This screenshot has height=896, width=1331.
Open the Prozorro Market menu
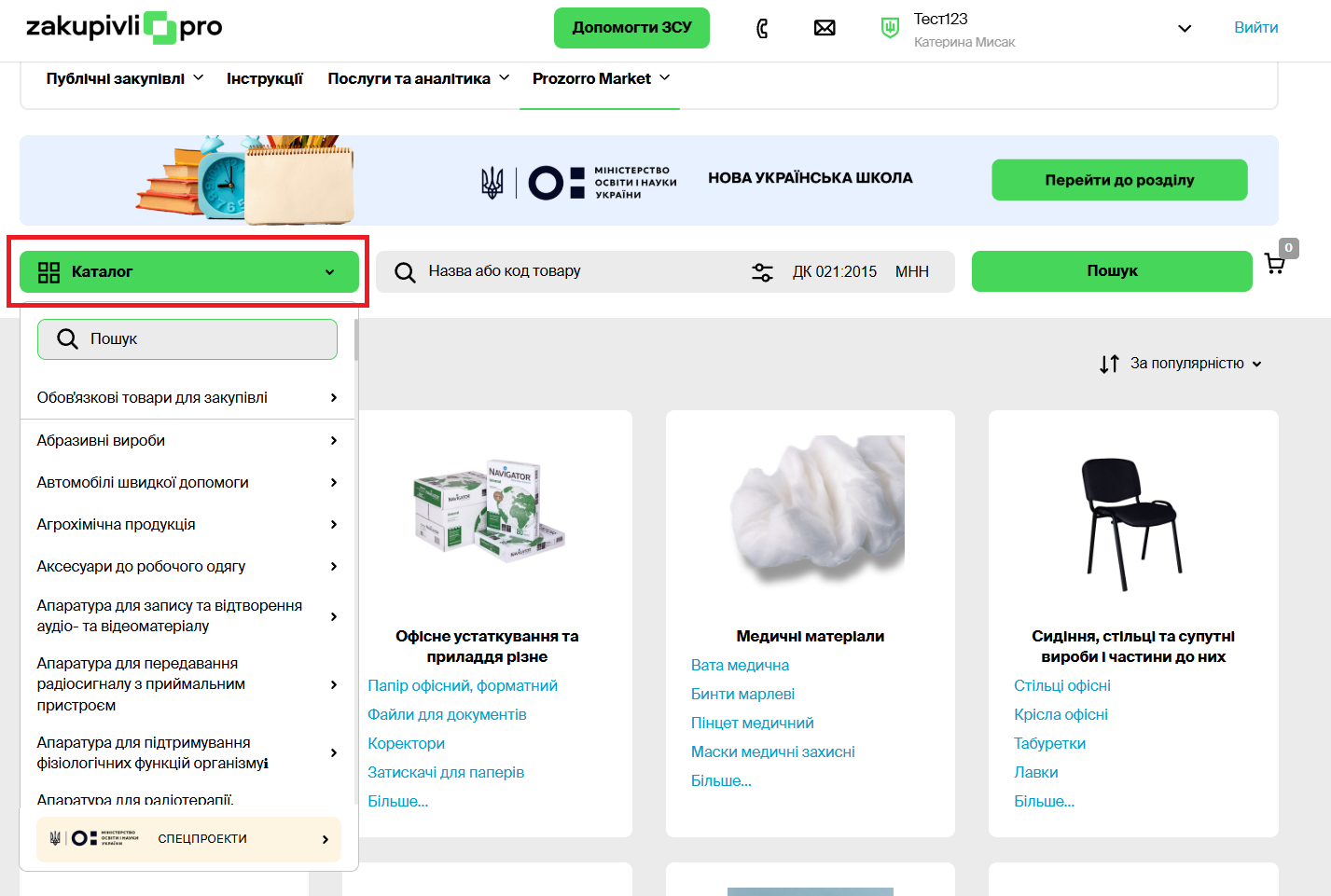[600, 78]
